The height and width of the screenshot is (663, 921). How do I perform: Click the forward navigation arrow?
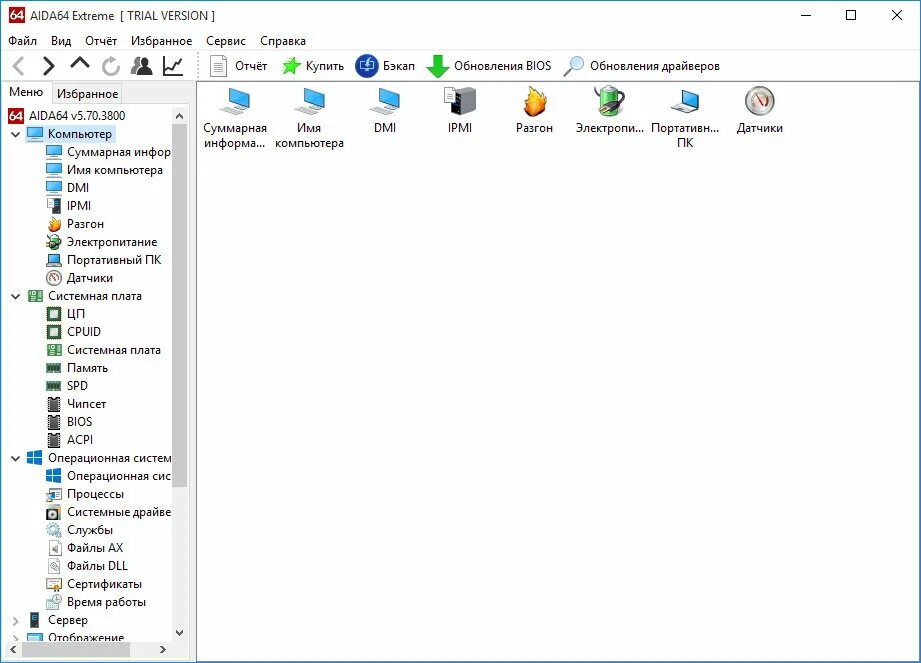point(49,66)
